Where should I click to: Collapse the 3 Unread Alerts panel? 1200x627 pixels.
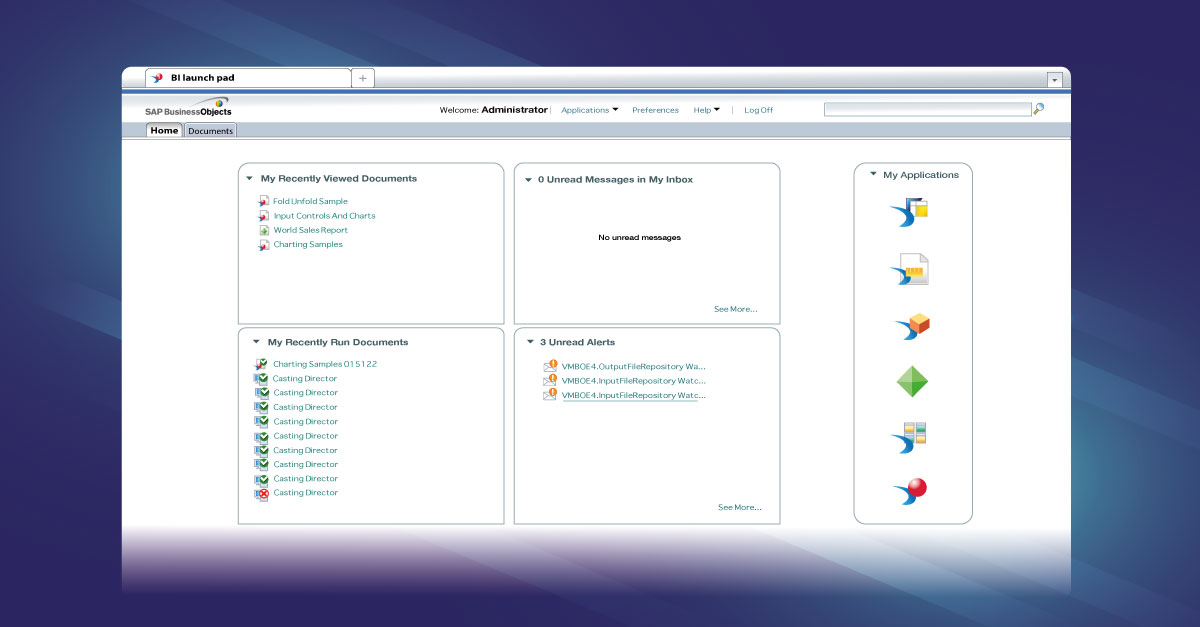530,342
